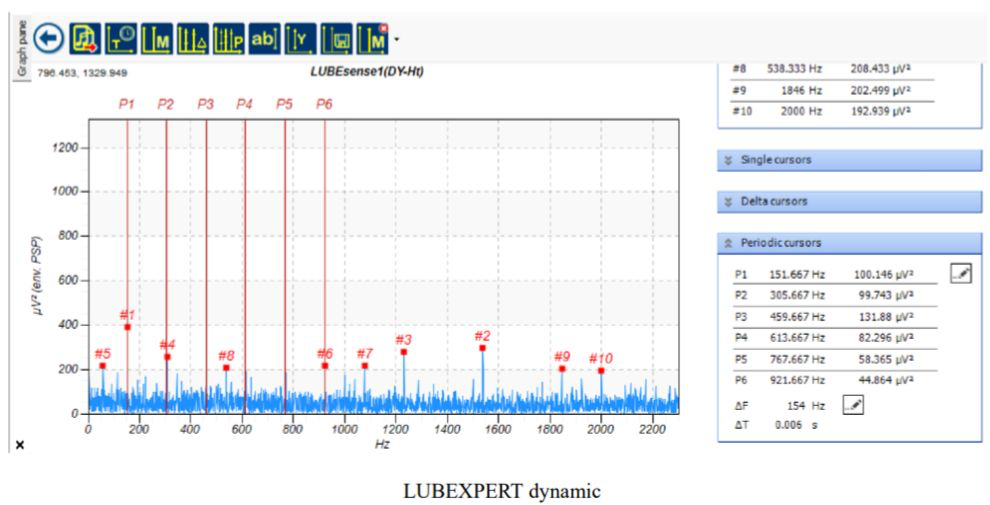Click the µV² (env. PSP) y-axis label
990x505 pixels.
pyautogui.click(x=37, y=276)
